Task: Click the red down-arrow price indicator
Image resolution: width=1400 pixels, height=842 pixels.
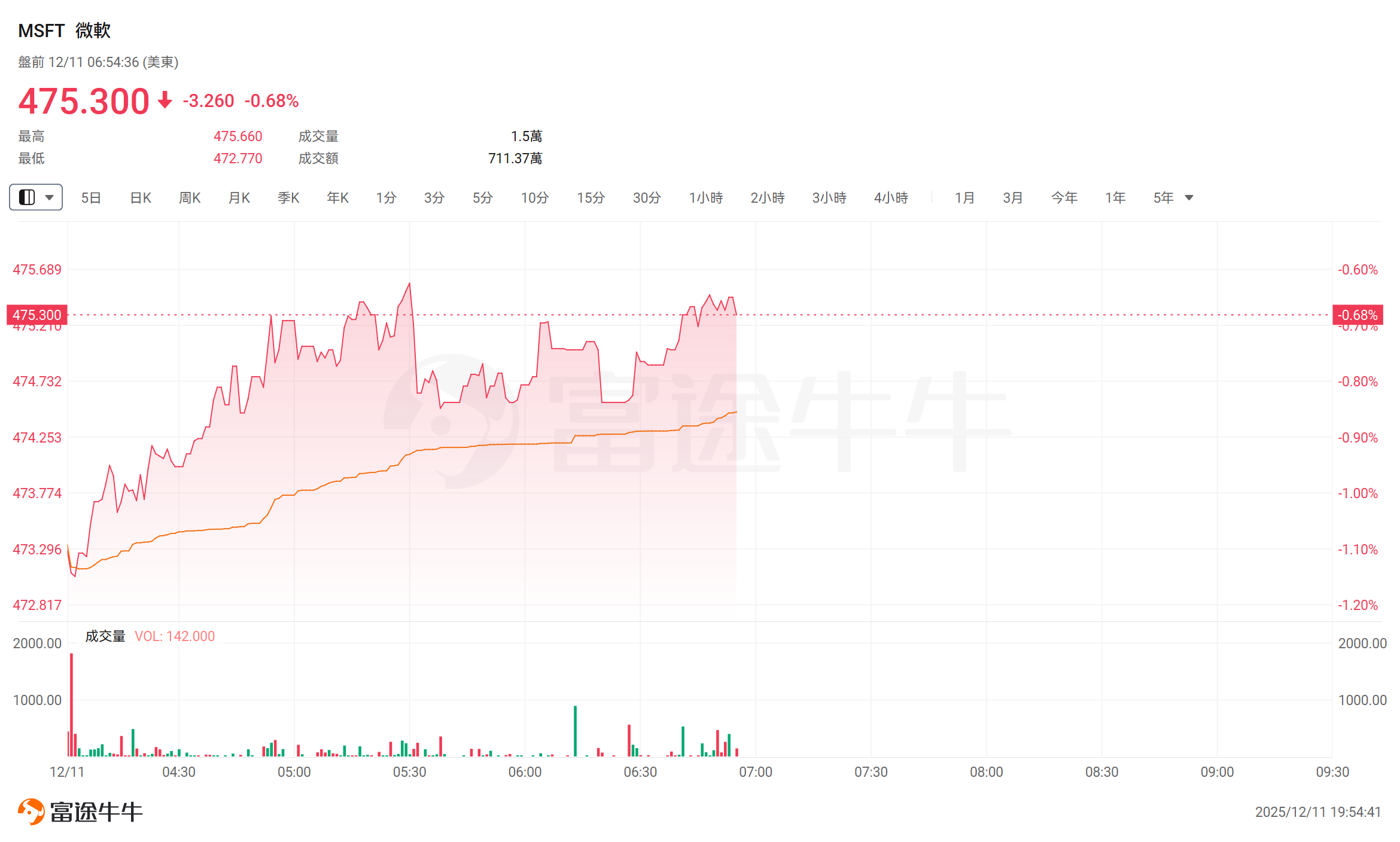Action: pos(165,100)
